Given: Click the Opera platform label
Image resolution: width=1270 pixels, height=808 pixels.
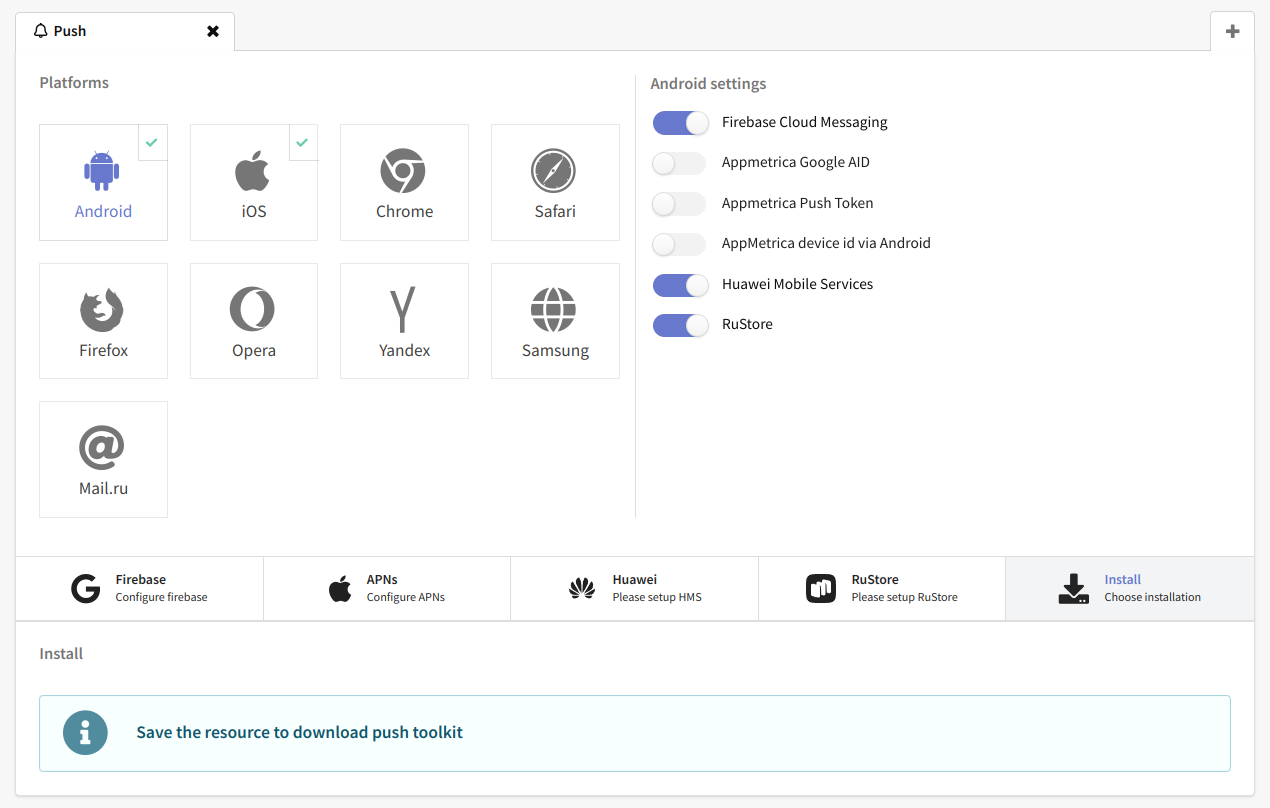Looking at the screenshot, I should (x=254, y=351).
